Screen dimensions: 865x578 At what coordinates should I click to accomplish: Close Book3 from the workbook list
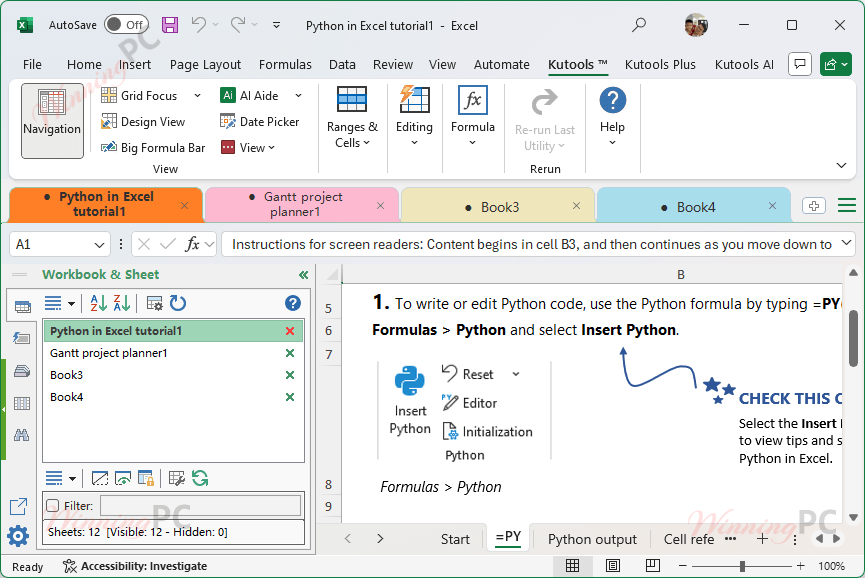(x=290, y=375)
